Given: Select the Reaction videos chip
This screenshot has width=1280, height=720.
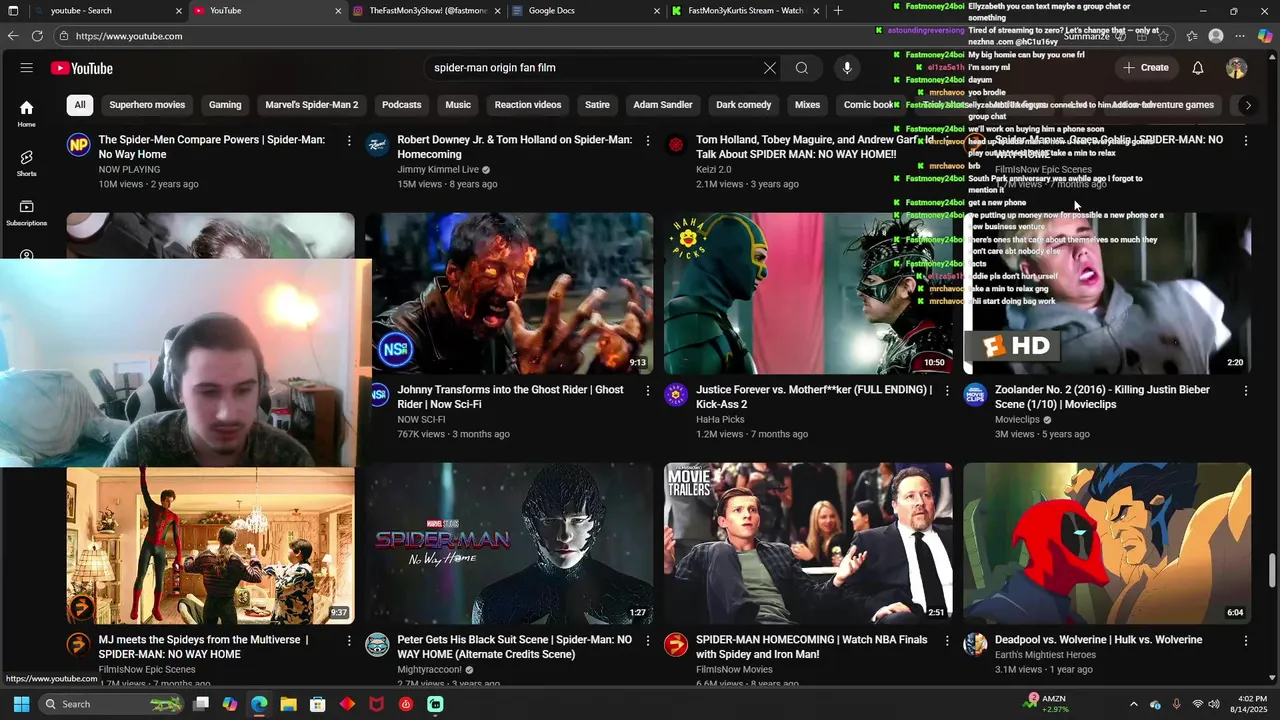Looking at the screenshot, I should tap(528, 105).
